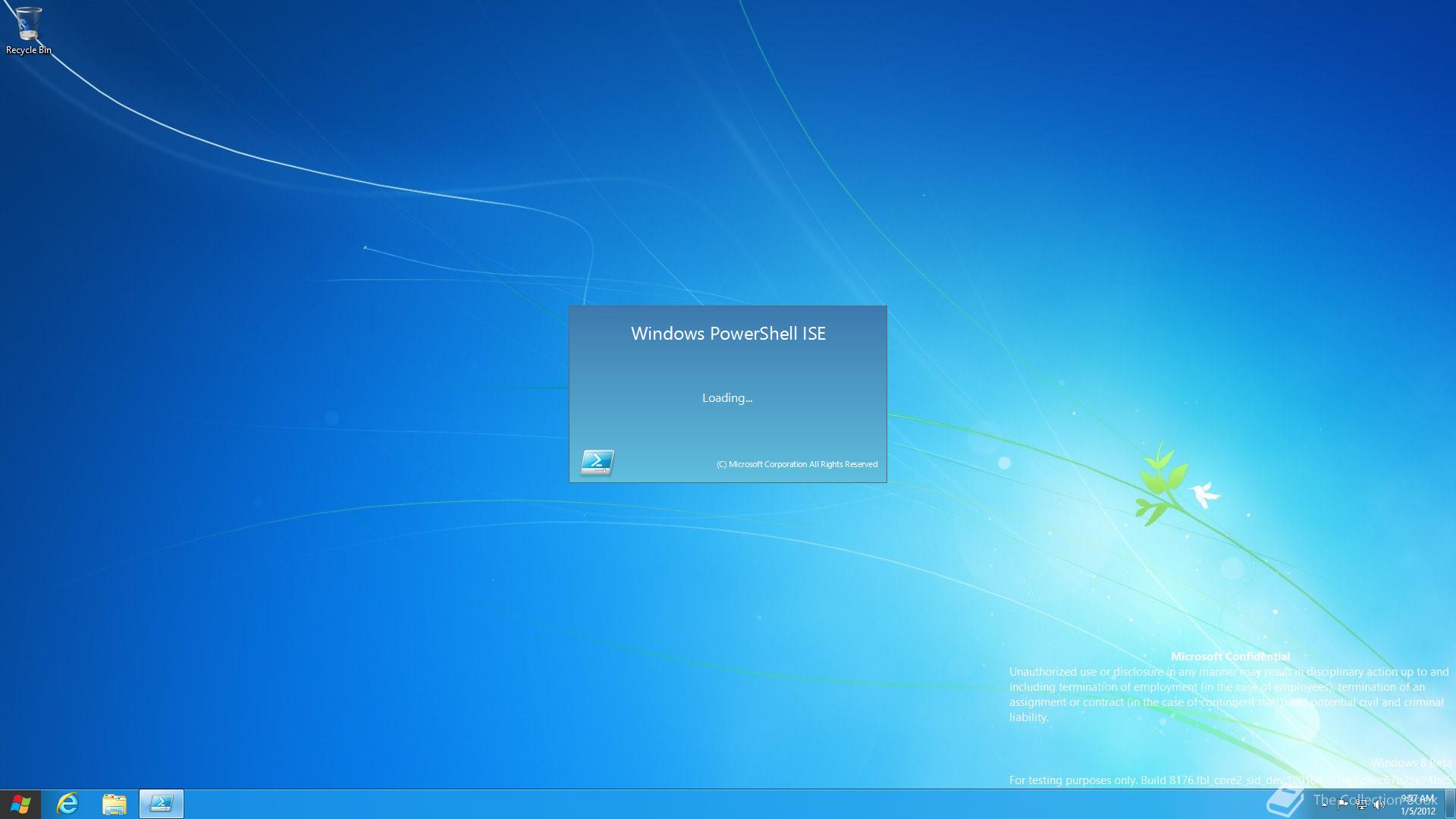Screen dimensions: 1456x819
Task: Open the network tray icon
Action: [x=1361, y=805]
